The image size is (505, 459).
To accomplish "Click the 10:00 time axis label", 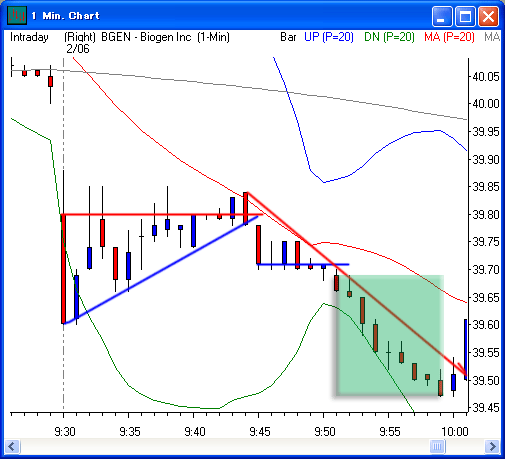I will point(455,432).
